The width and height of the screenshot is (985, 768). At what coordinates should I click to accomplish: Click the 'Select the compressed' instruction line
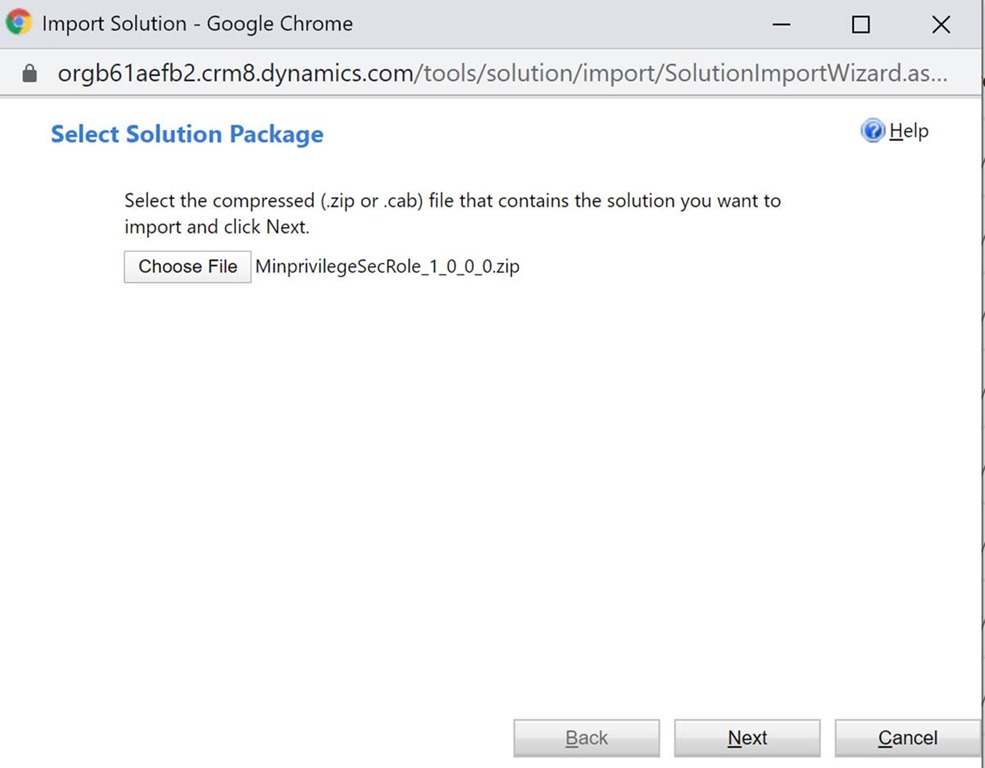point(452,200)
